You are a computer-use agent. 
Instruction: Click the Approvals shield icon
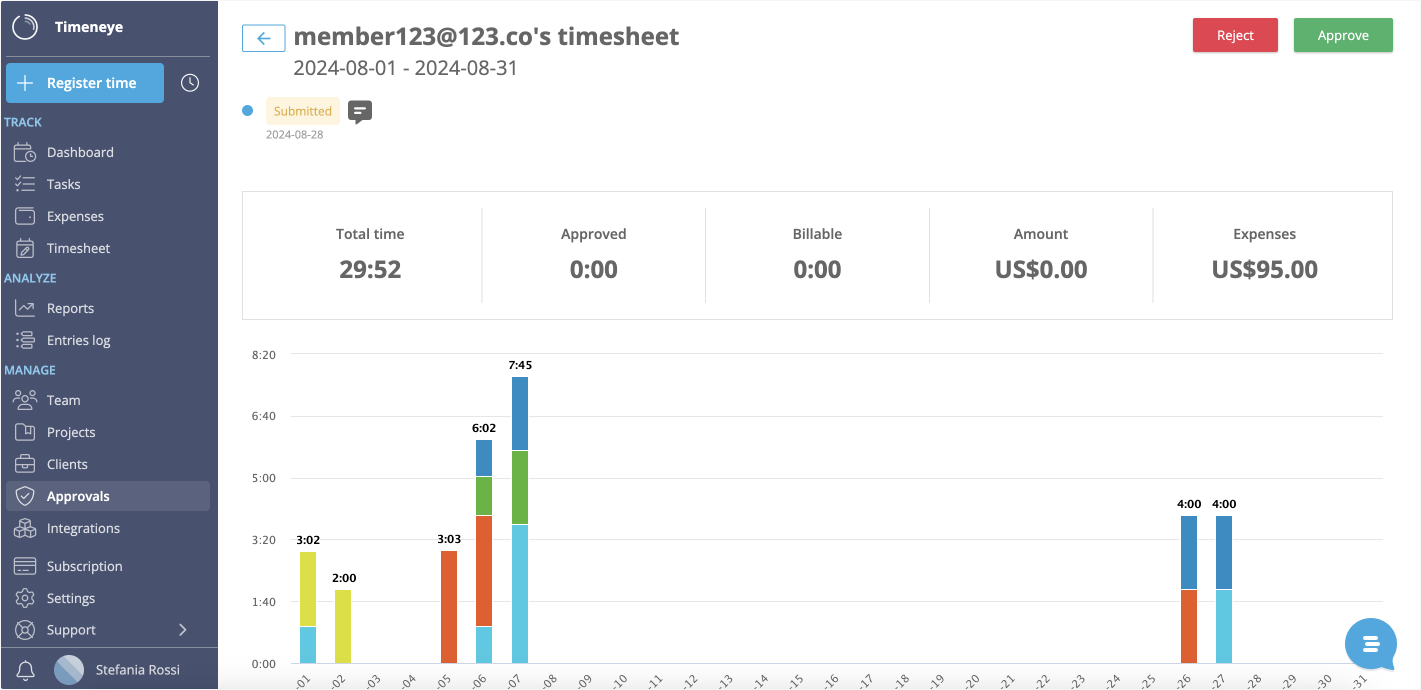[x=25, y=495]
